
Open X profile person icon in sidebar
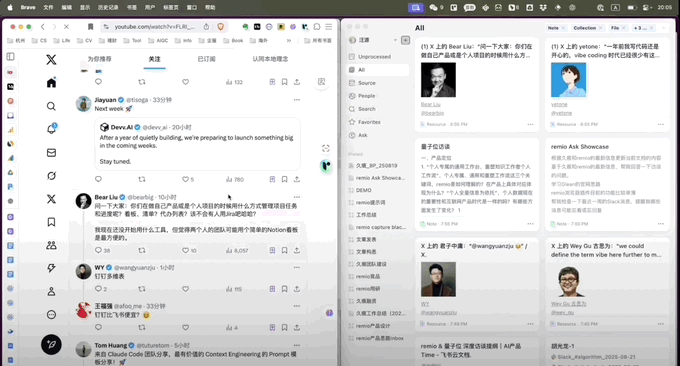click(x=51, y=291)
